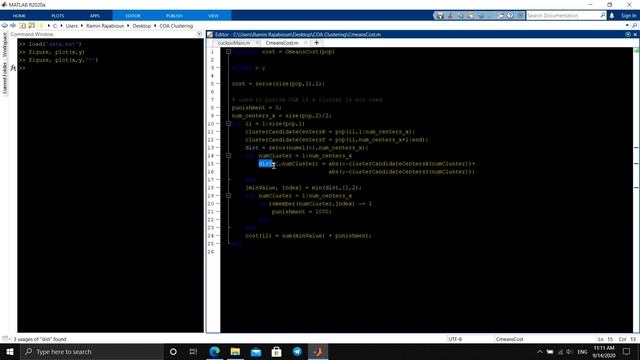Select Users in the address path
Viewport: 640px width, 360px height.
[71, 26]
